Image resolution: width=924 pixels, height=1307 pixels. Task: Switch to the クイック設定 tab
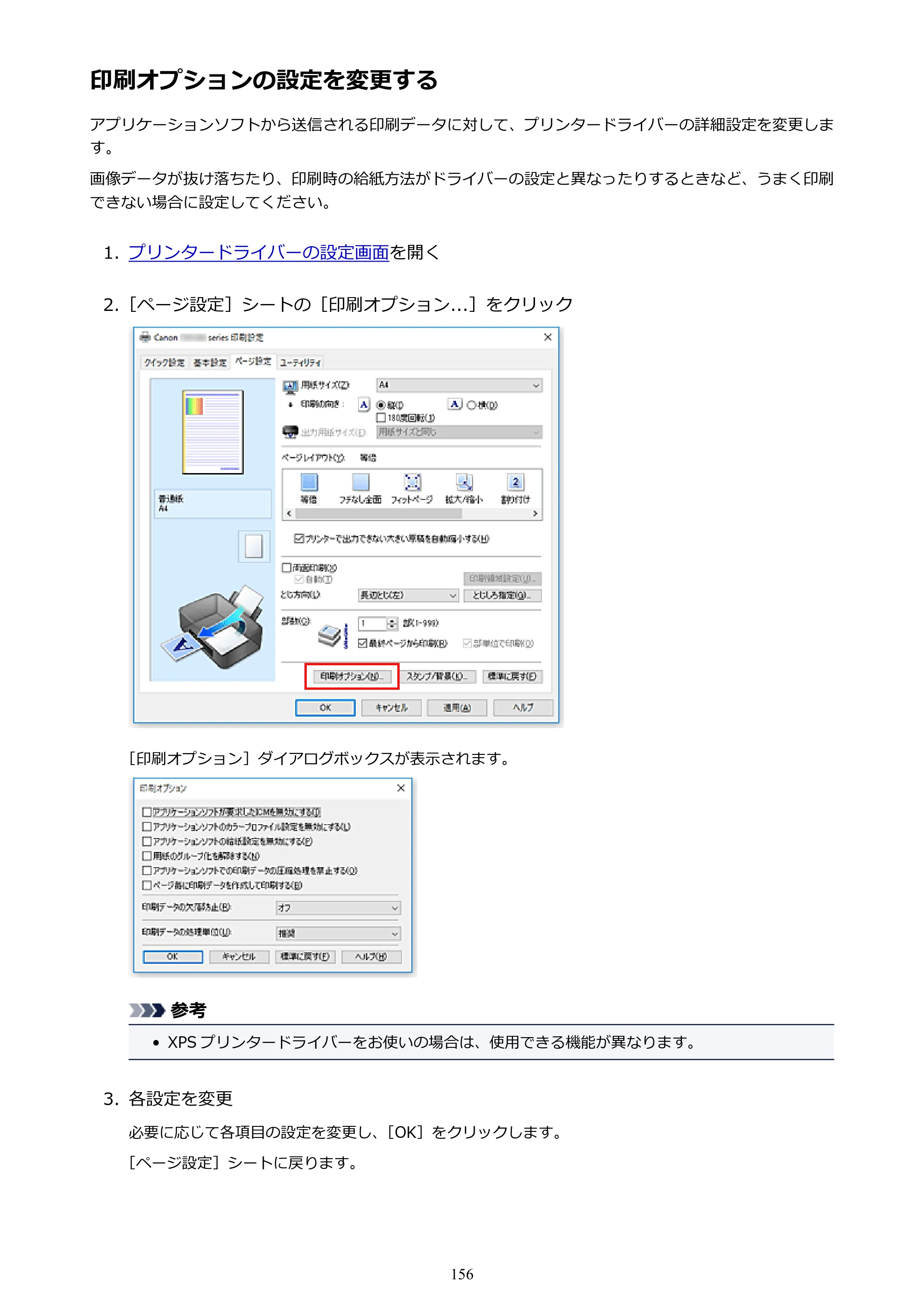[164, 363]
